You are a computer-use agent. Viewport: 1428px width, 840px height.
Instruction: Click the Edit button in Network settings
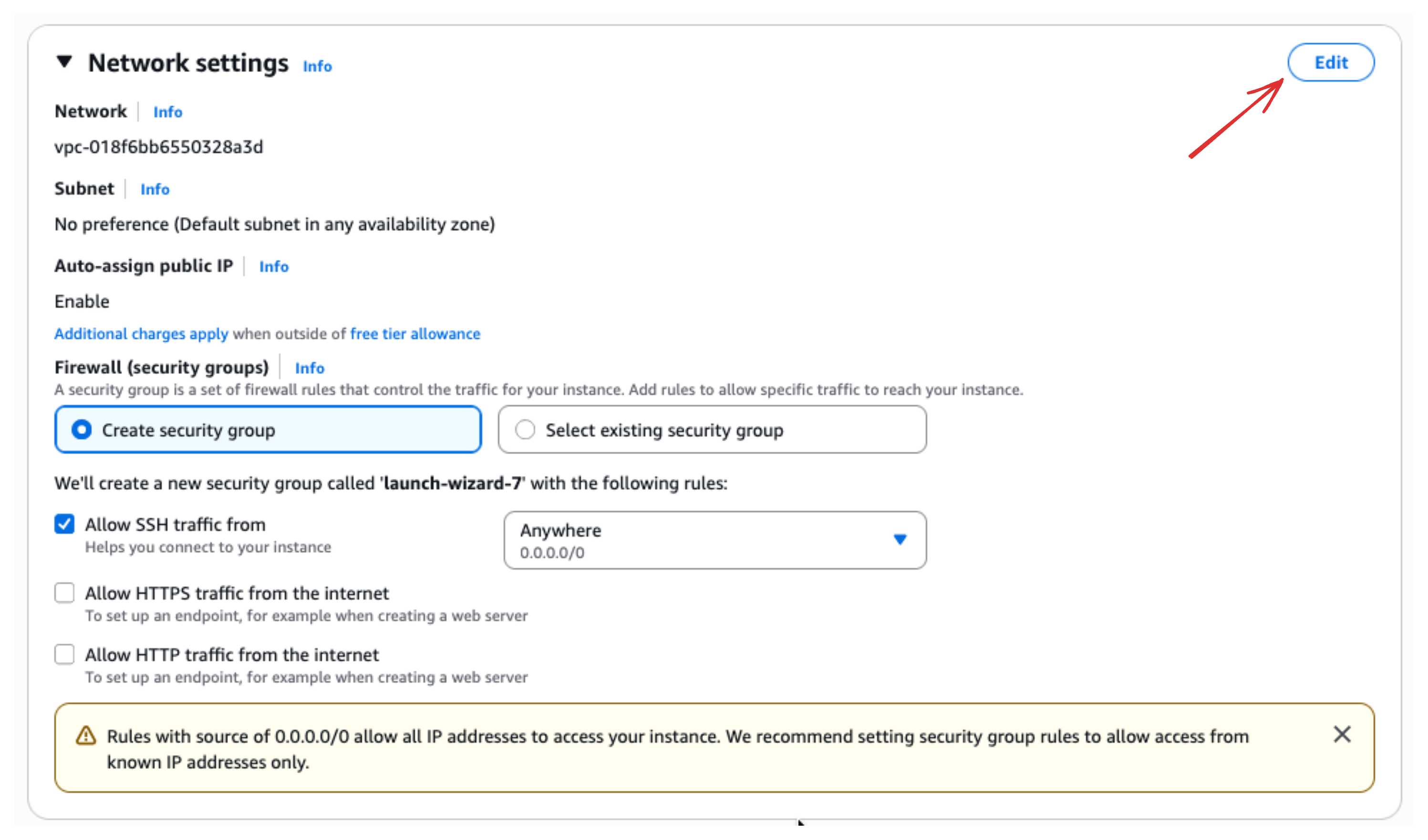[x=1331, y=62]
